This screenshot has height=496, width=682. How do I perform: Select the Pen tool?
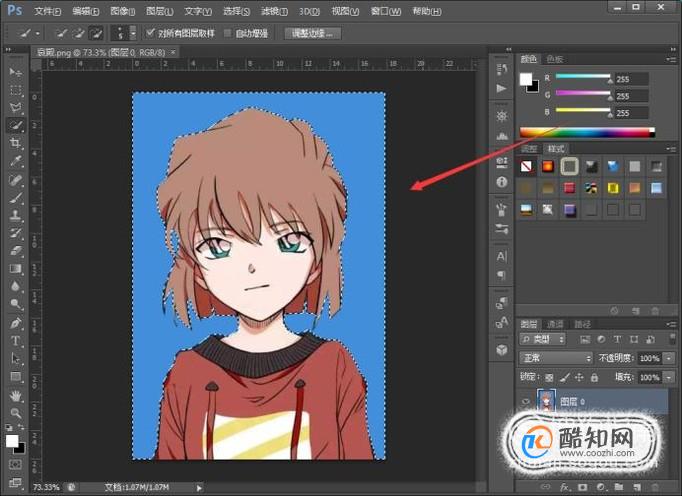coord(16,323)
